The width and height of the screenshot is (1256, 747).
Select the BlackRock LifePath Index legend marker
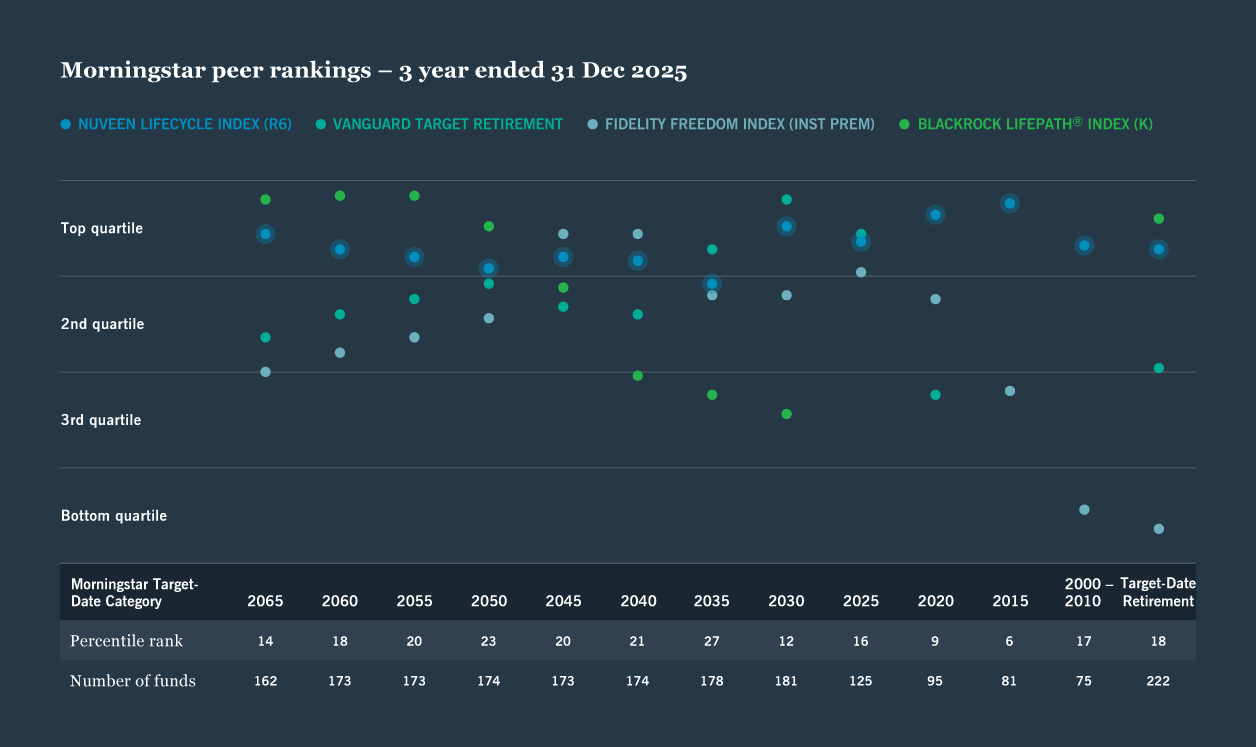904,124
